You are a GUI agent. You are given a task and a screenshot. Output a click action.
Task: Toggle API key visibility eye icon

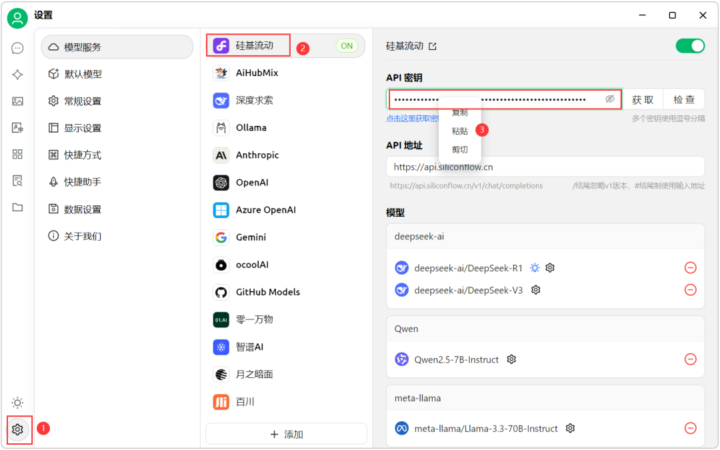[x=610, y=99]
